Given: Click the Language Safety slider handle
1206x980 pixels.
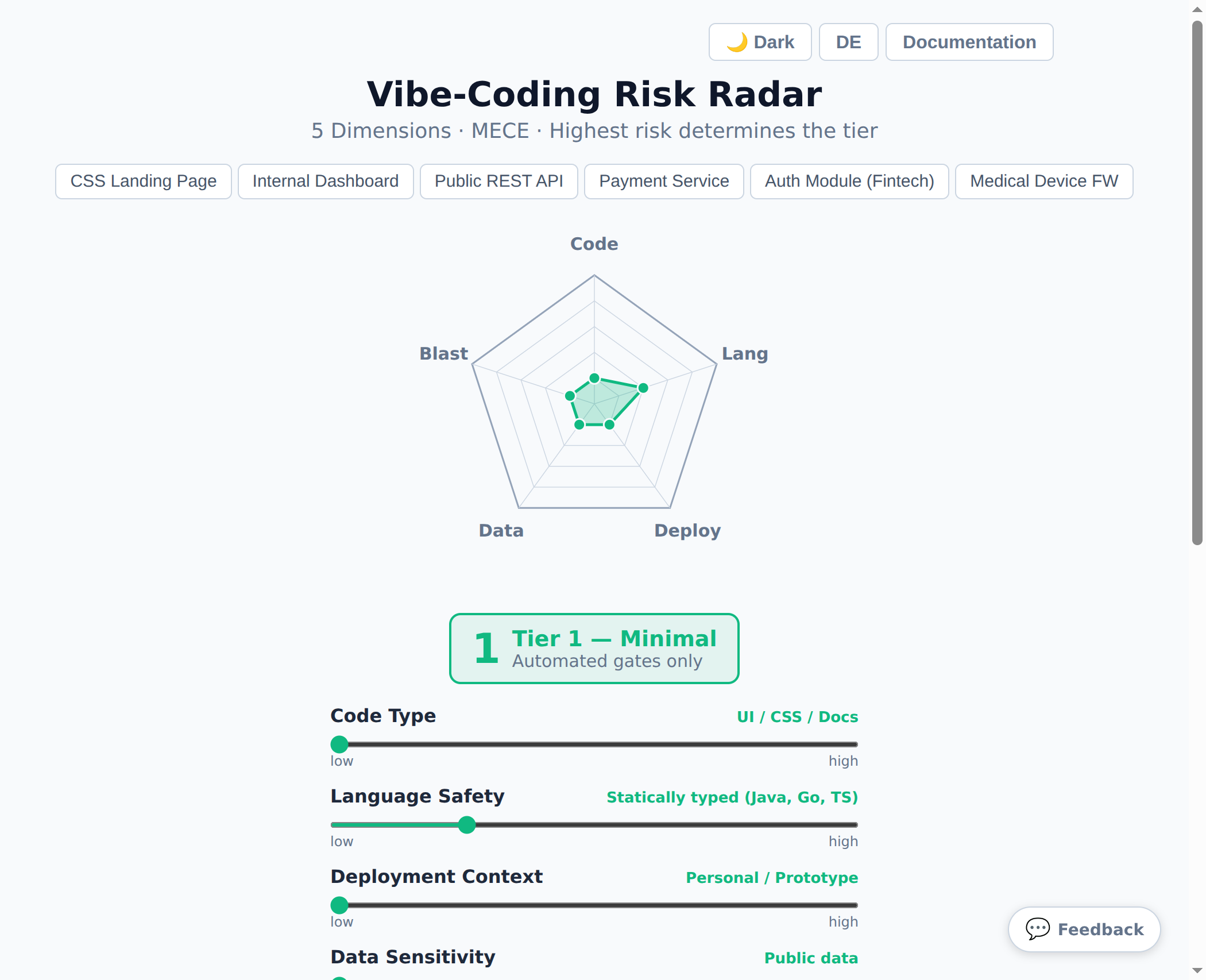Looking at the screenshot, I should tap(467, 825).
